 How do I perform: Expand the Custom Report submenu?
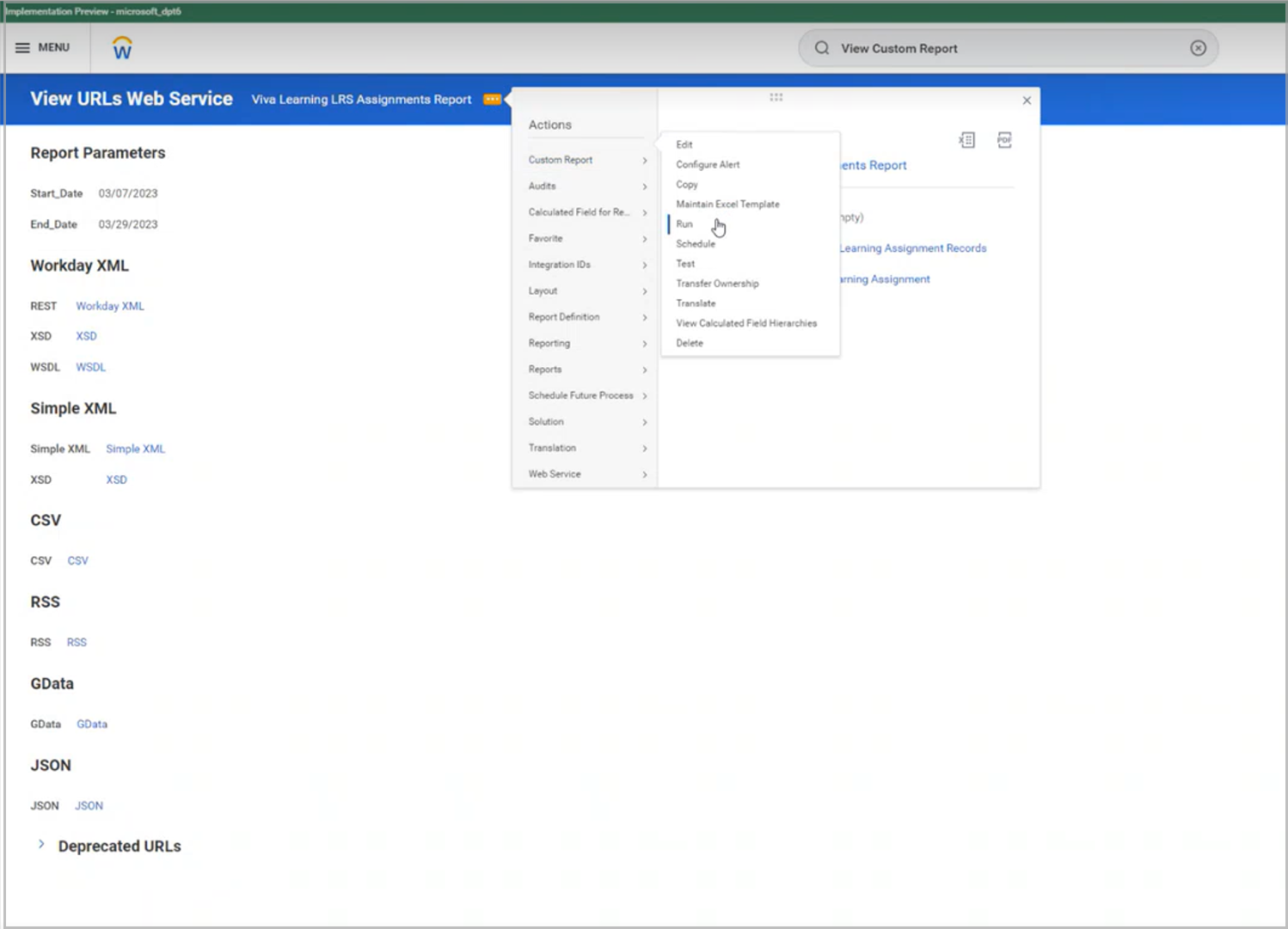pos(587,160)
